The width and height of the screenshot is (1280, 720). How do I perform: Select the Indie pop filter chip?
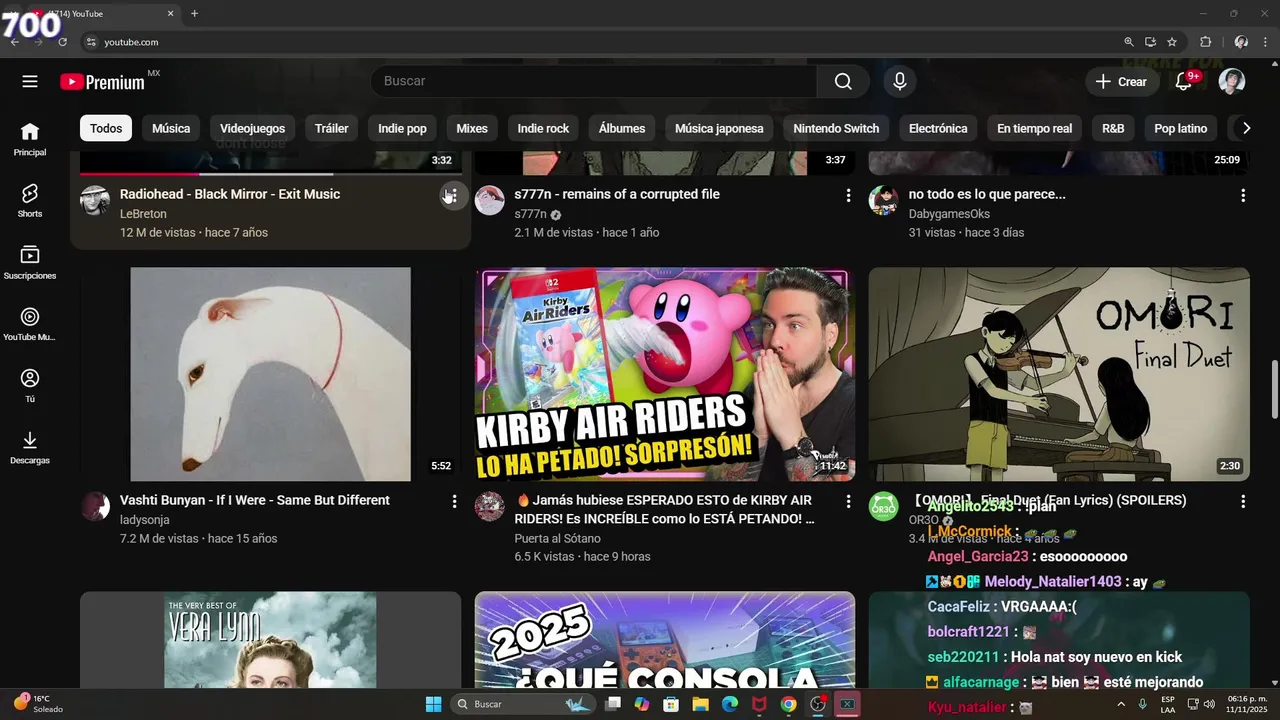pos(402,128)
